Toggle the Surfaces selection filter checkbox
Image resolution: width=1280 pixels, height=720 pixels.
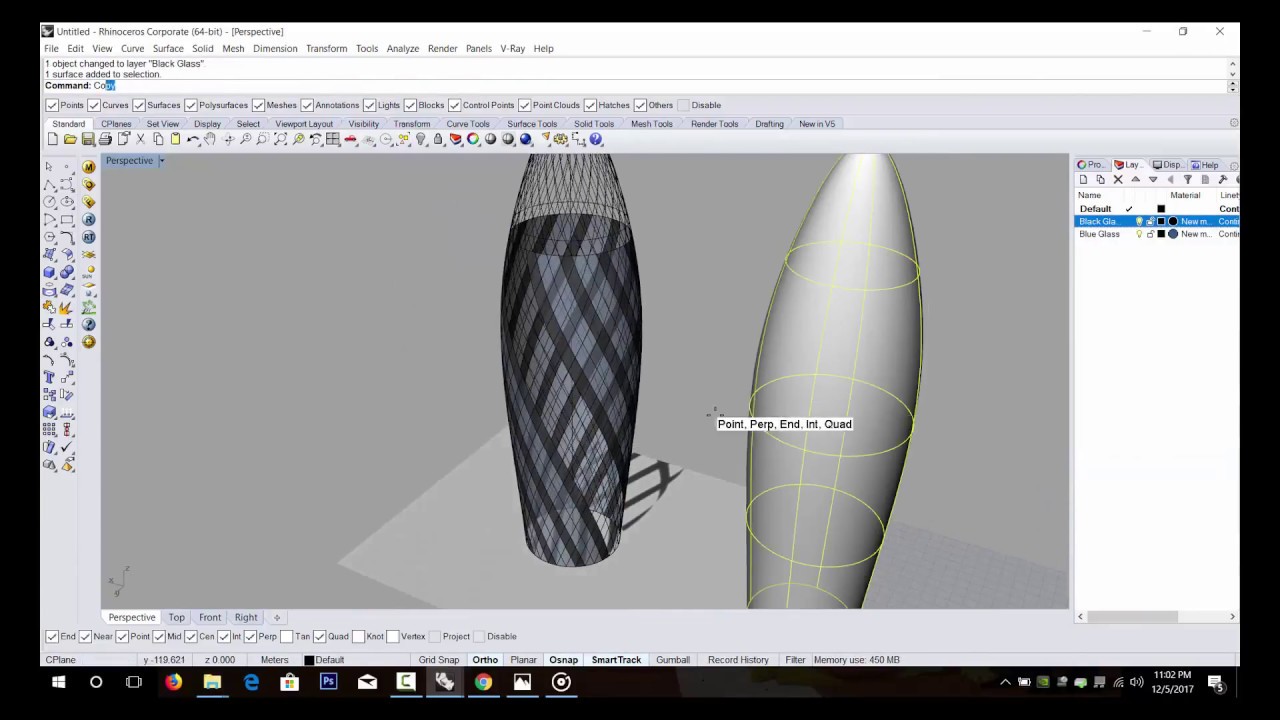click(x=139, y=105)
